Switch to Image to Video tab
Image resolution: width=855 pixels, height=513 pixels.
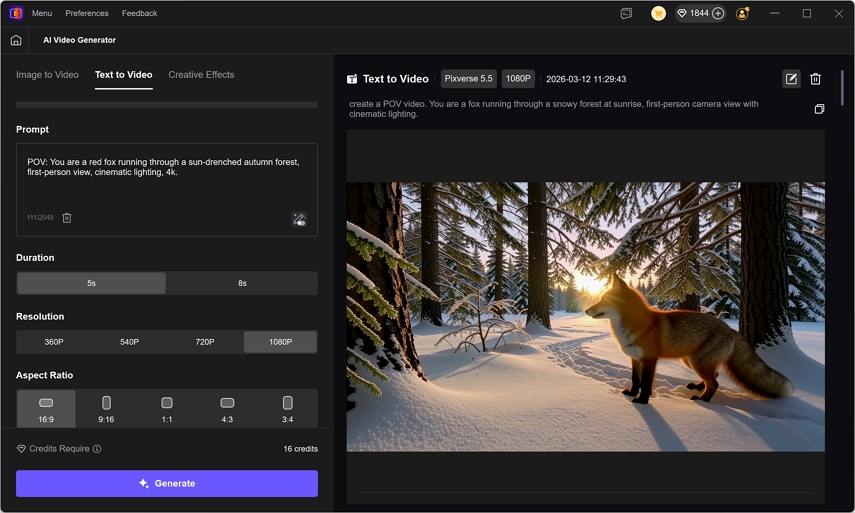point(47,75)
